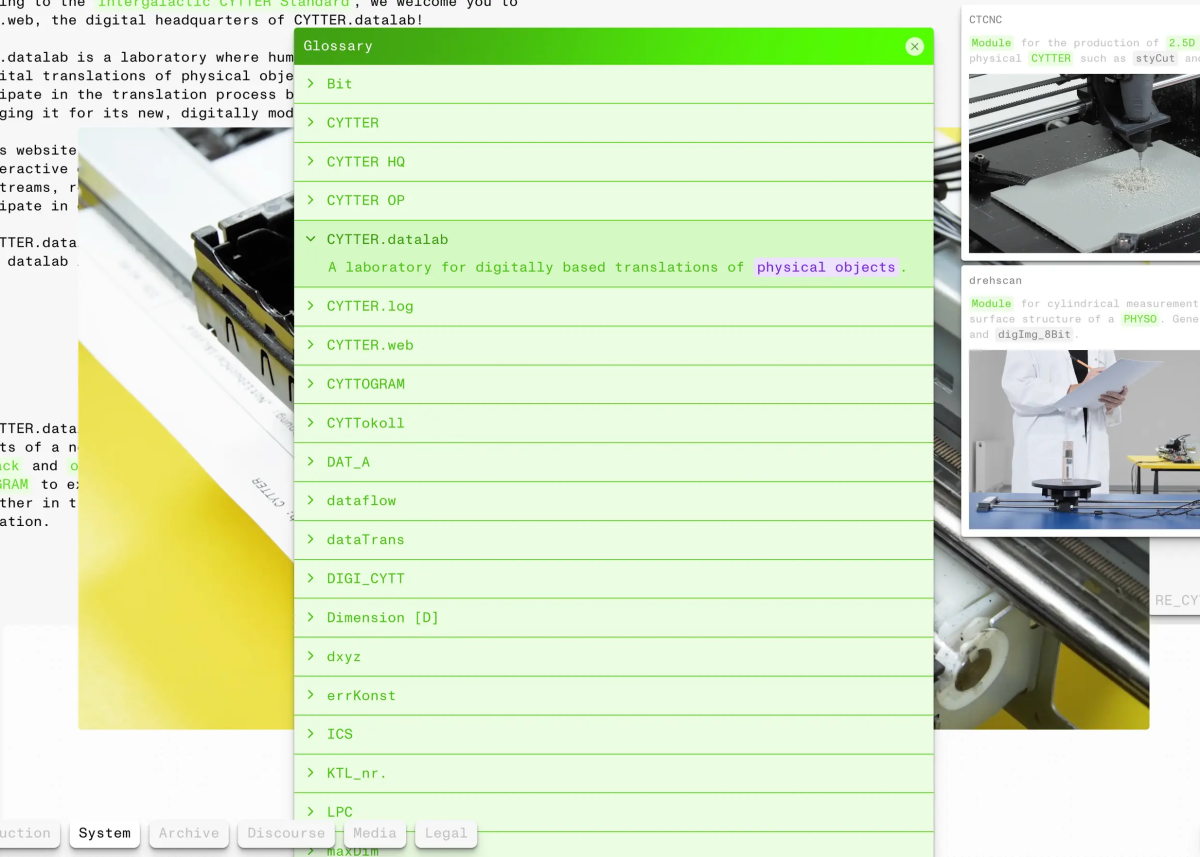Screen dimensions: 1200x857
Task: Expand the LPC glossary entry
Action: (614, 812)
